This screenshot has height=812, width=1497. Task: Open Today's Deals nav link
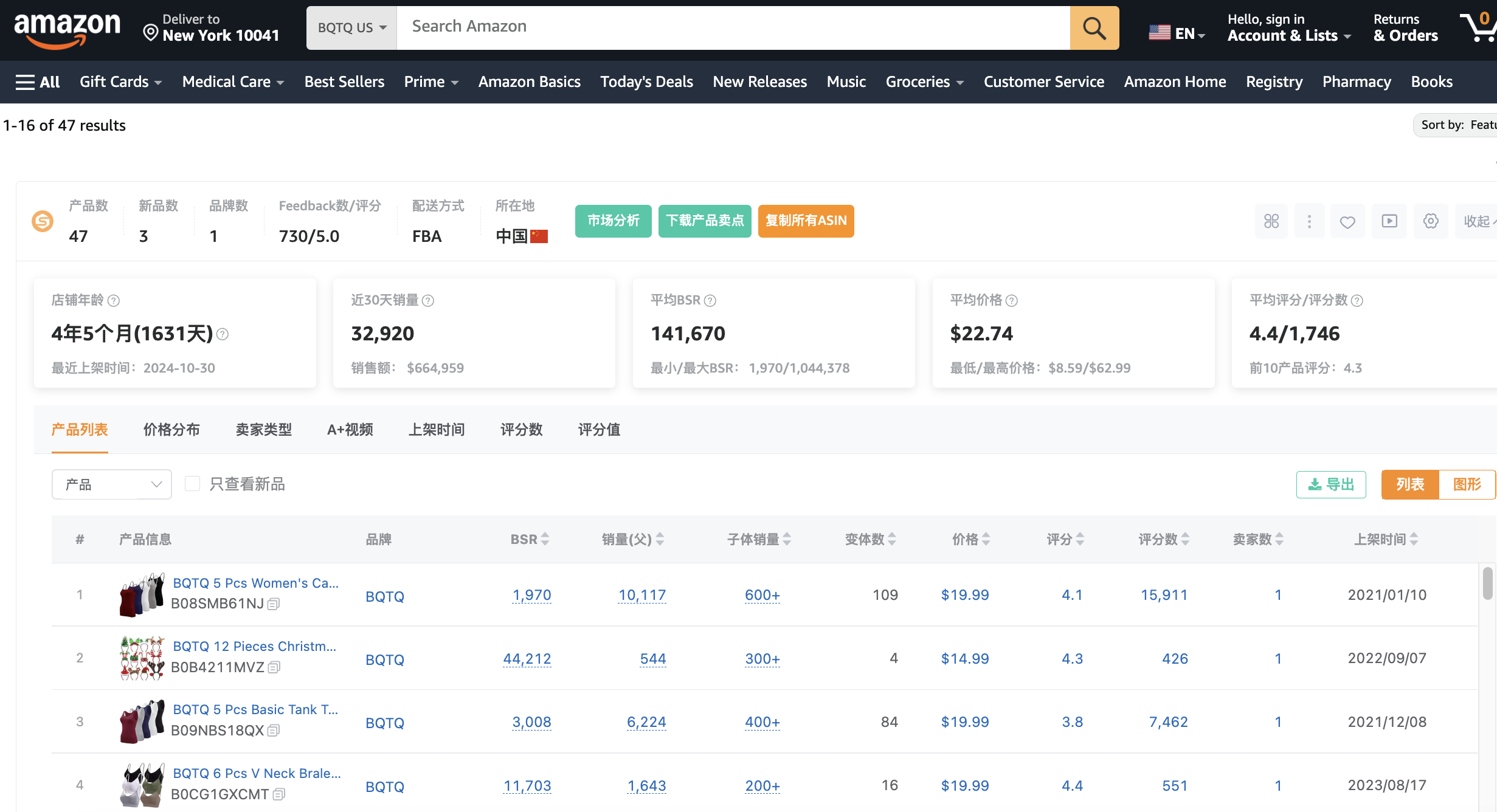tap(646, 82)
